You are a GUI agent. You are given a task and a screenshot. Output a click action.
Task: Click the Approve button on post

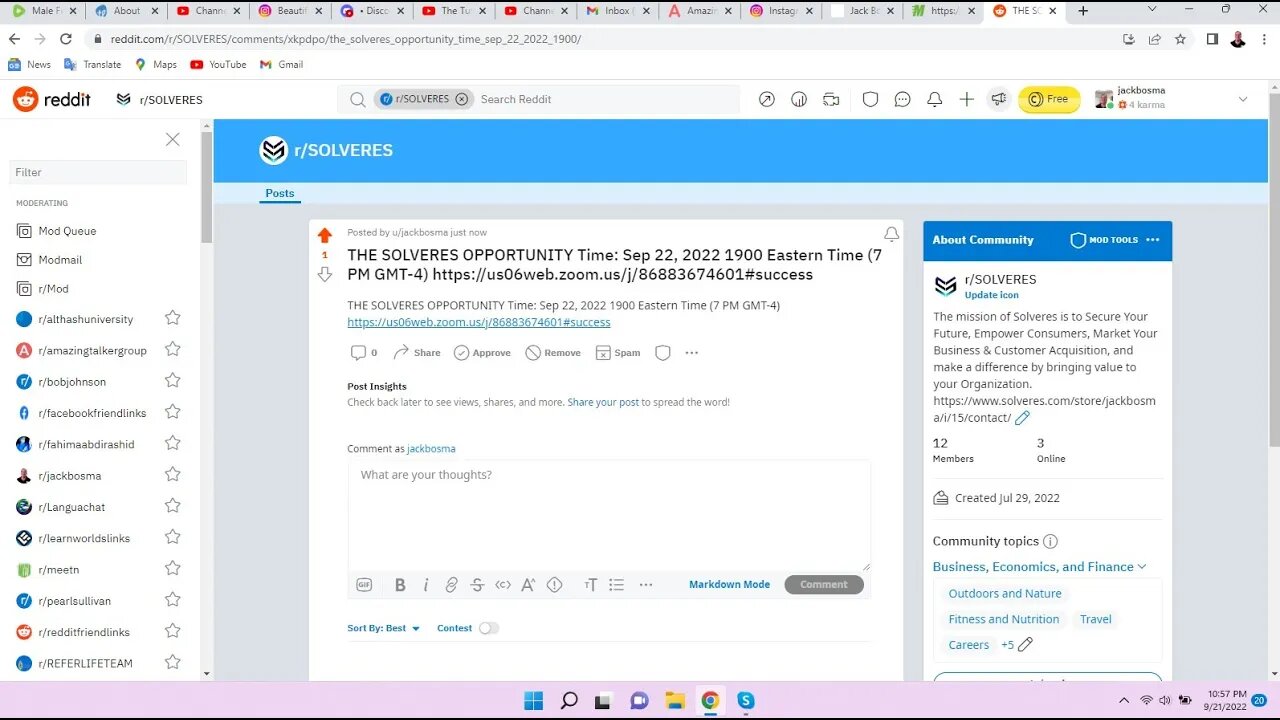pyautogui.click(x=482, y=353)
